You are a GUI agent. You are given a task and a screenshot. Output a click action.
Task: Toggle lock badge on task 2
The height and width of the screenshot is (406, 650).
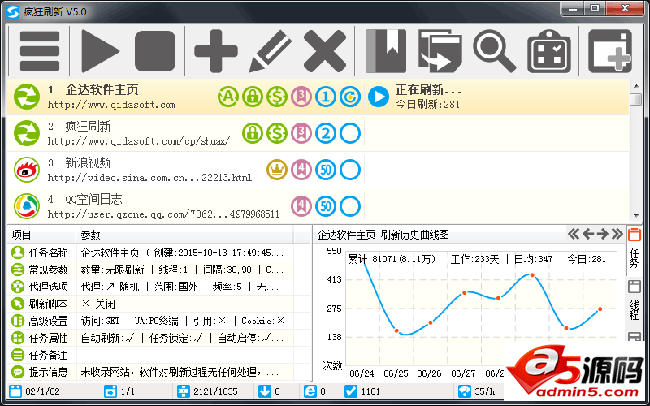[x=252, y=133]
